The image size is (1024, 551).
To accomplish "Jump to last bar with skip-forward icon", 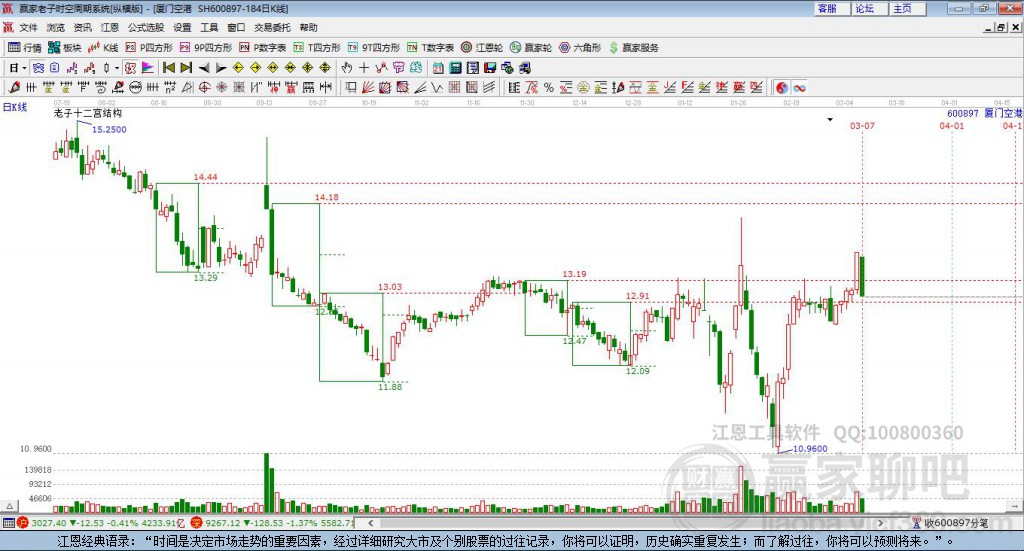I will click(186, 68).
